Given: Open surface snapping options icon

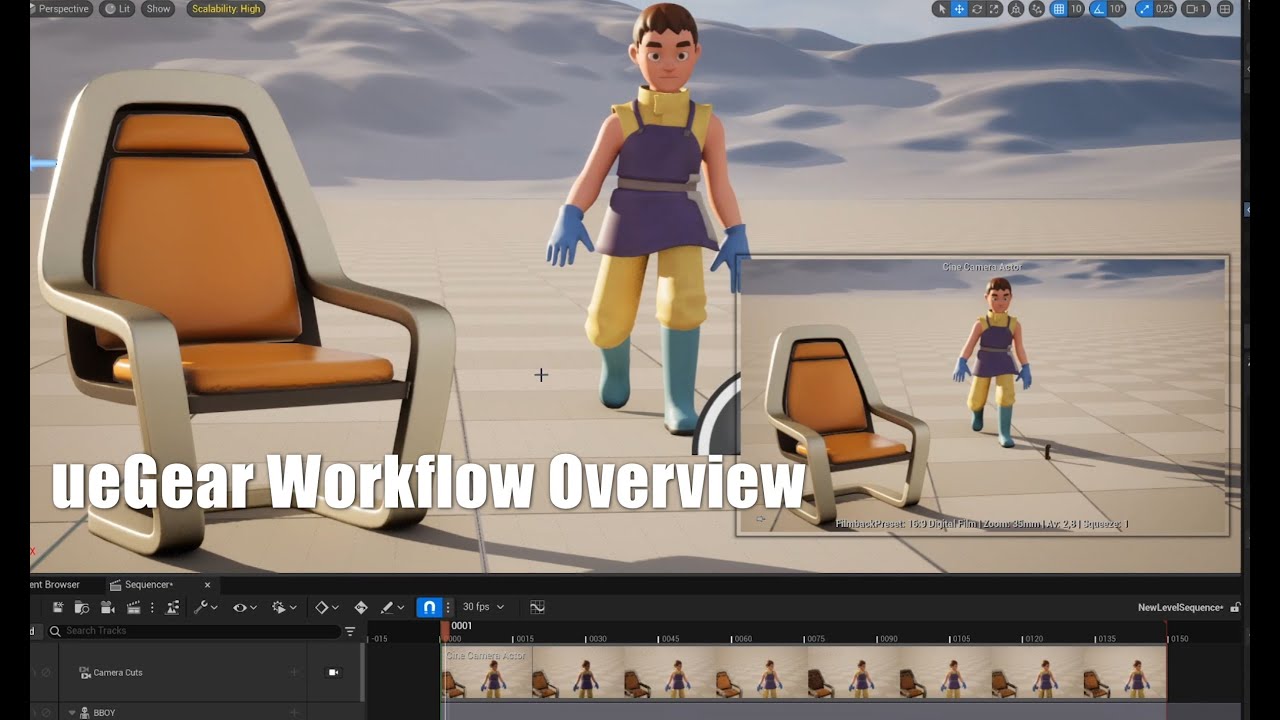Looking at the screenshot, I should click(x=1016, y=9).
